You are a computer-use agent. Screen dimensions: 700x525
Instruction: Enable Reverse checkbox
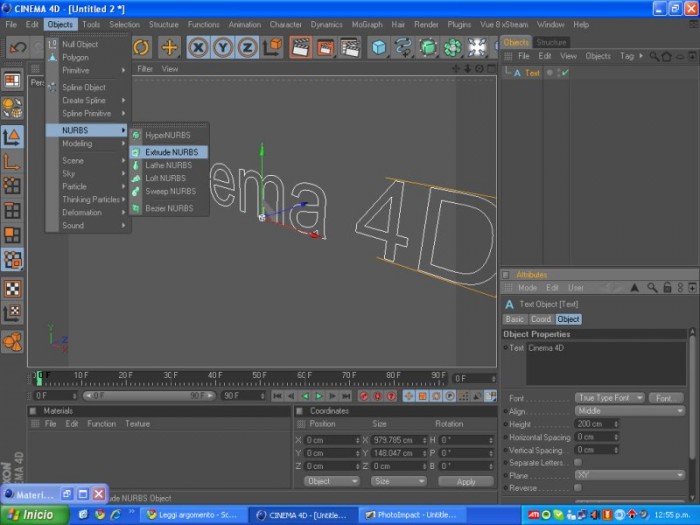tap(578, 488)
